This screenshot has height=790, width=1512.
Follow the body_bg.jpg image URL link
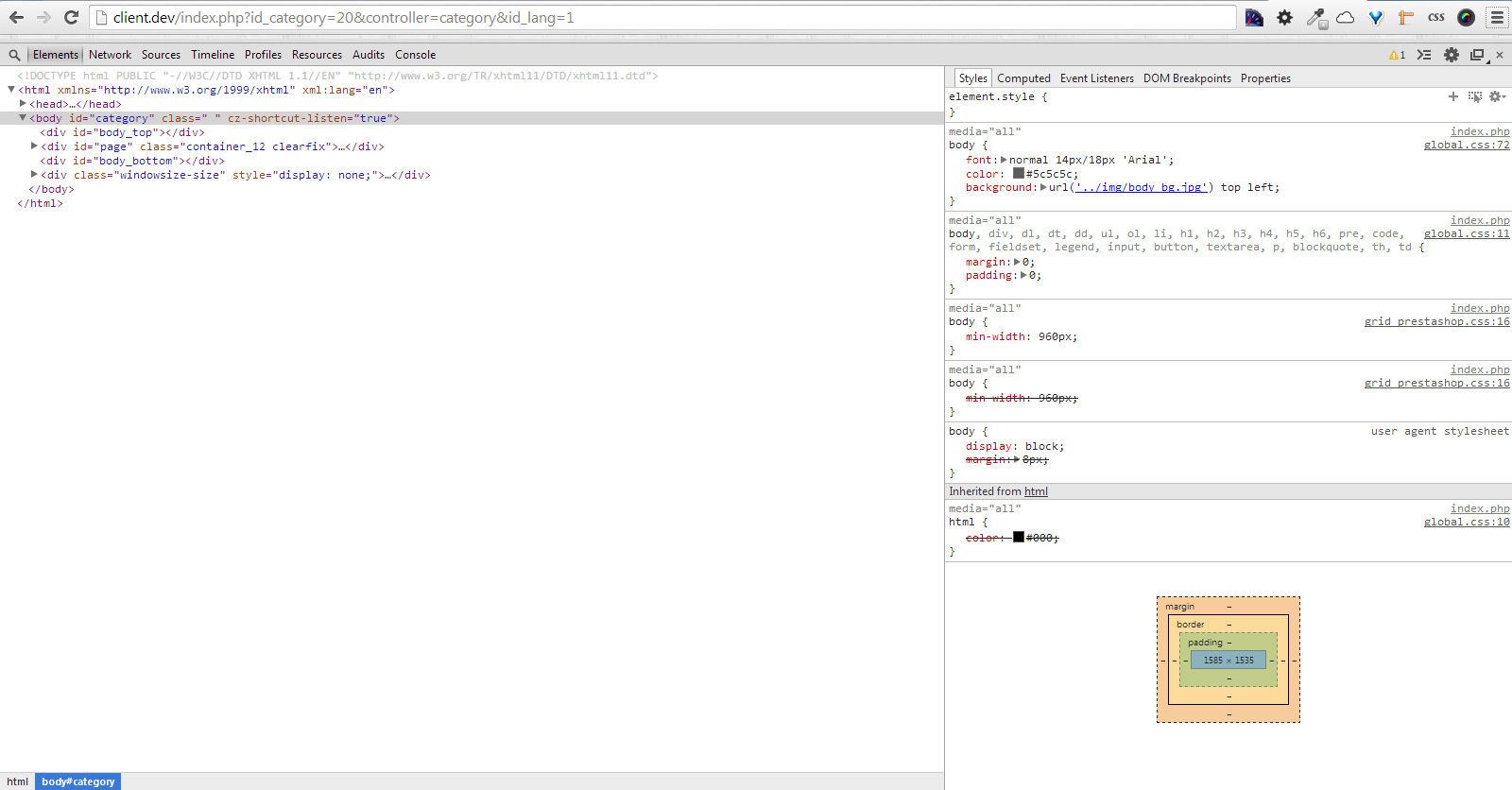pos(1141,187)
